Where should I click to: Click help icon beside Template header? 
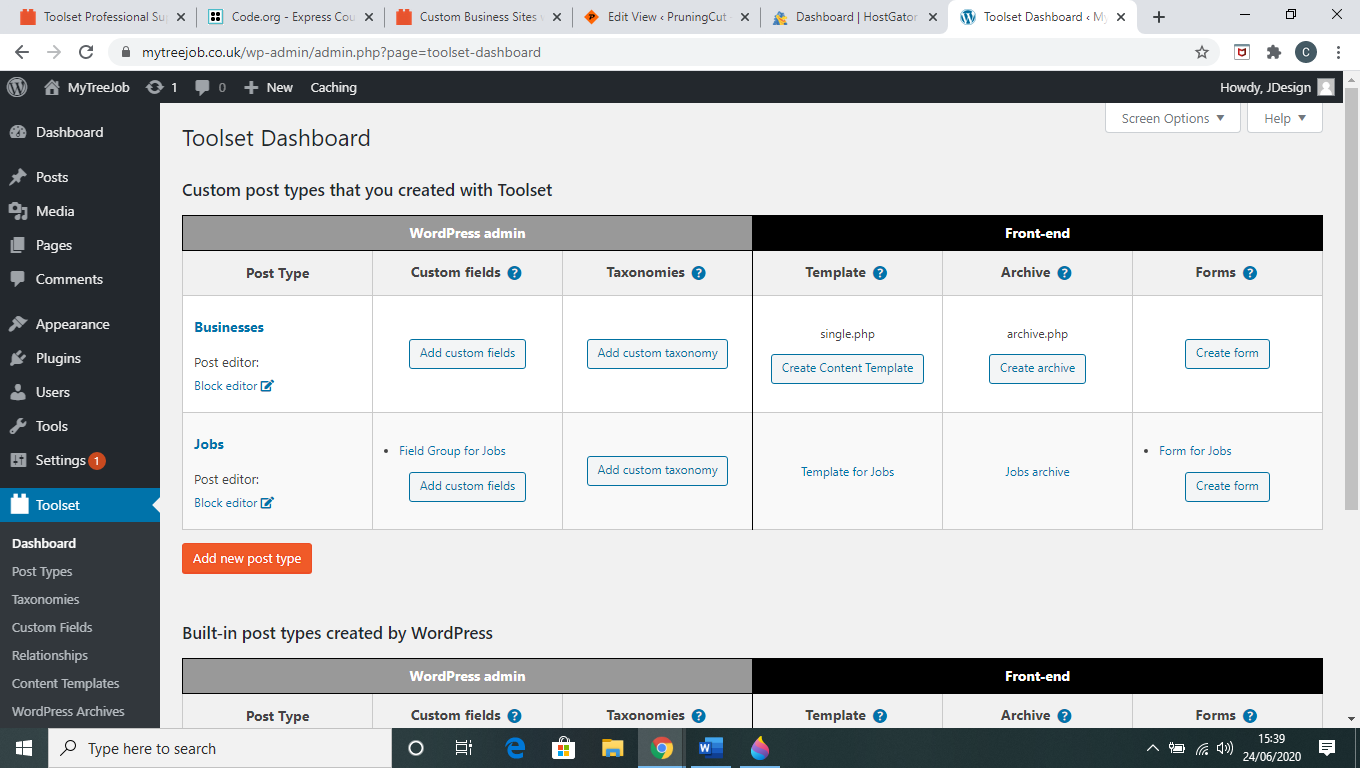click(x=879, y=272)
